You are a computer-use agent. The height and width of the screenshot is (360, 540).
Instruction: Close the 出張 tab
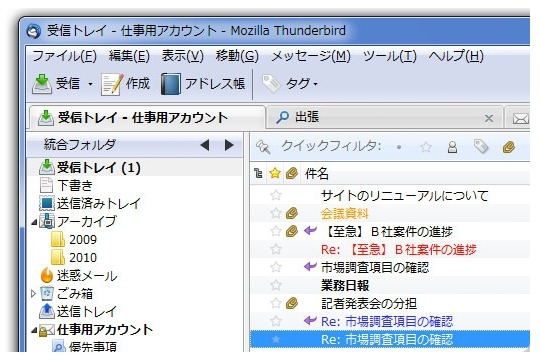(x=489, y=119)
